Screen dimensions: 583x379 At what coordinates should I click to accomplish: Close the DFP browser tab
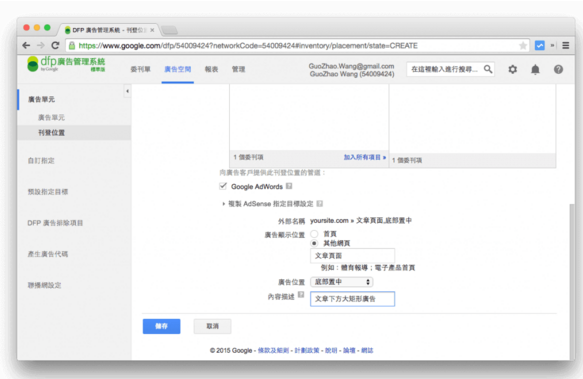tap(152, 30)
